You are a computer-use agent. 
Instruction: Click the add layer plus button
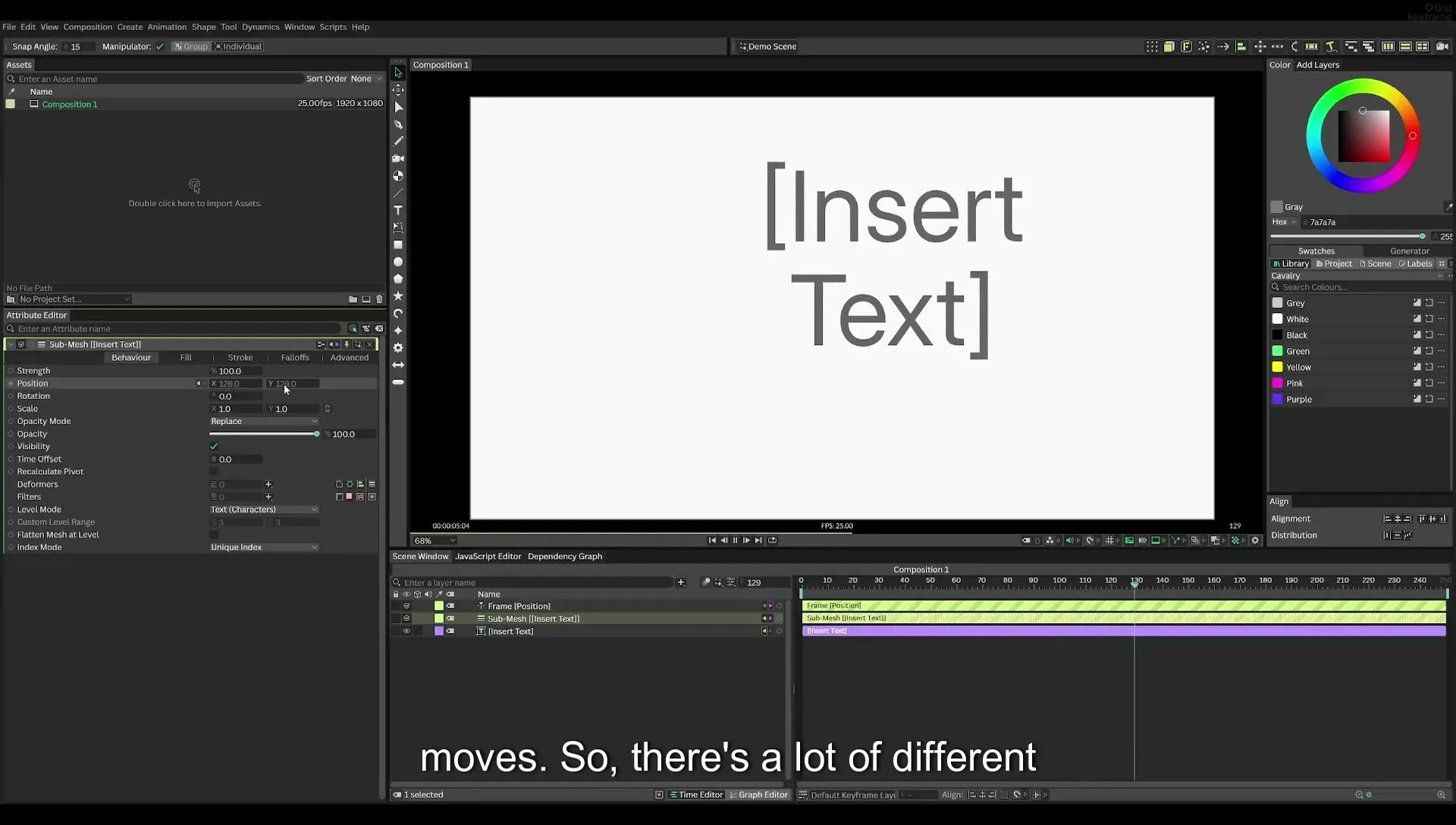(681, 582)
